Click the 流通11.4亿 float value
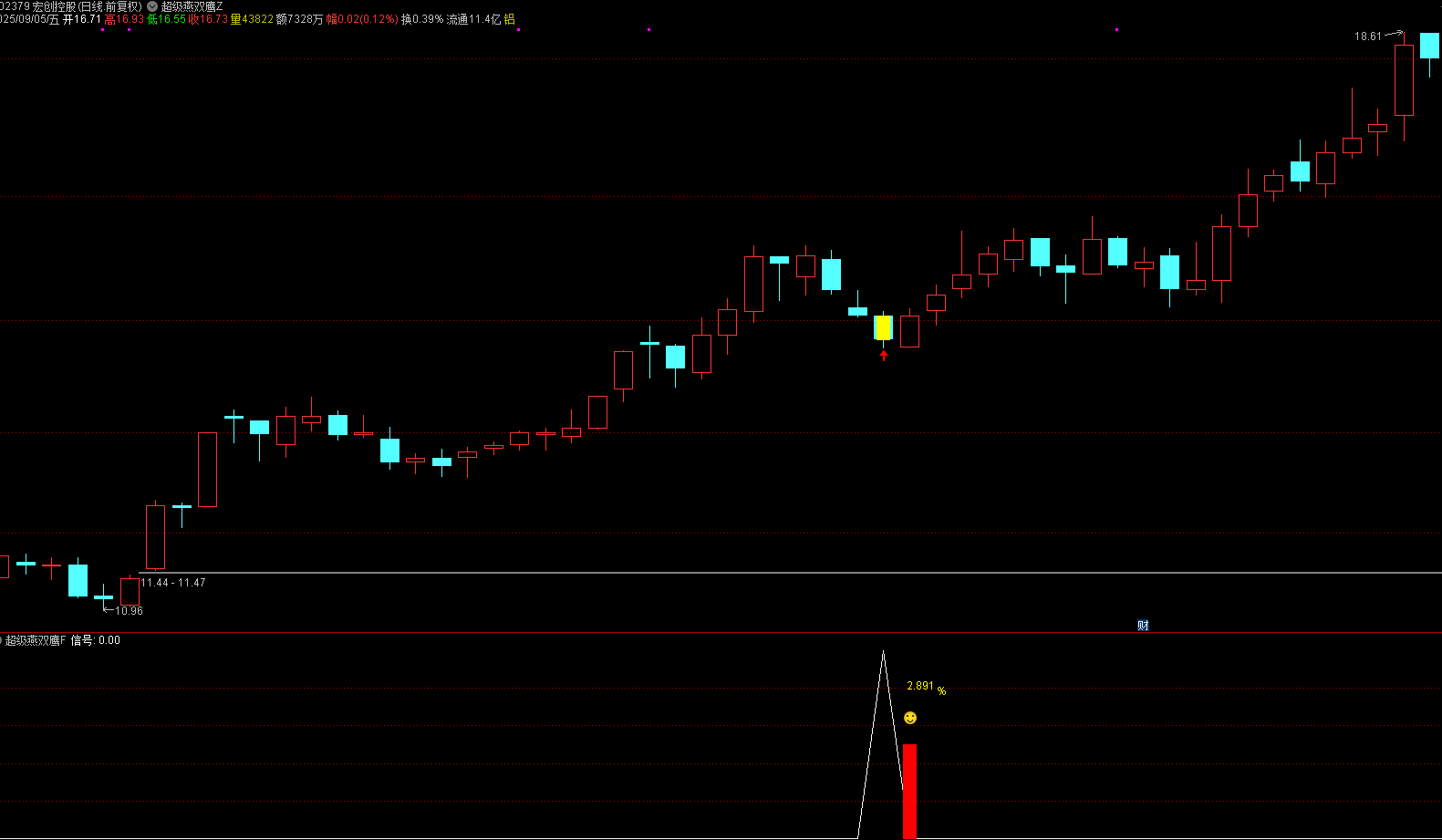The width and height of the screenshot is (1442, 840). [x=473, y=19]
